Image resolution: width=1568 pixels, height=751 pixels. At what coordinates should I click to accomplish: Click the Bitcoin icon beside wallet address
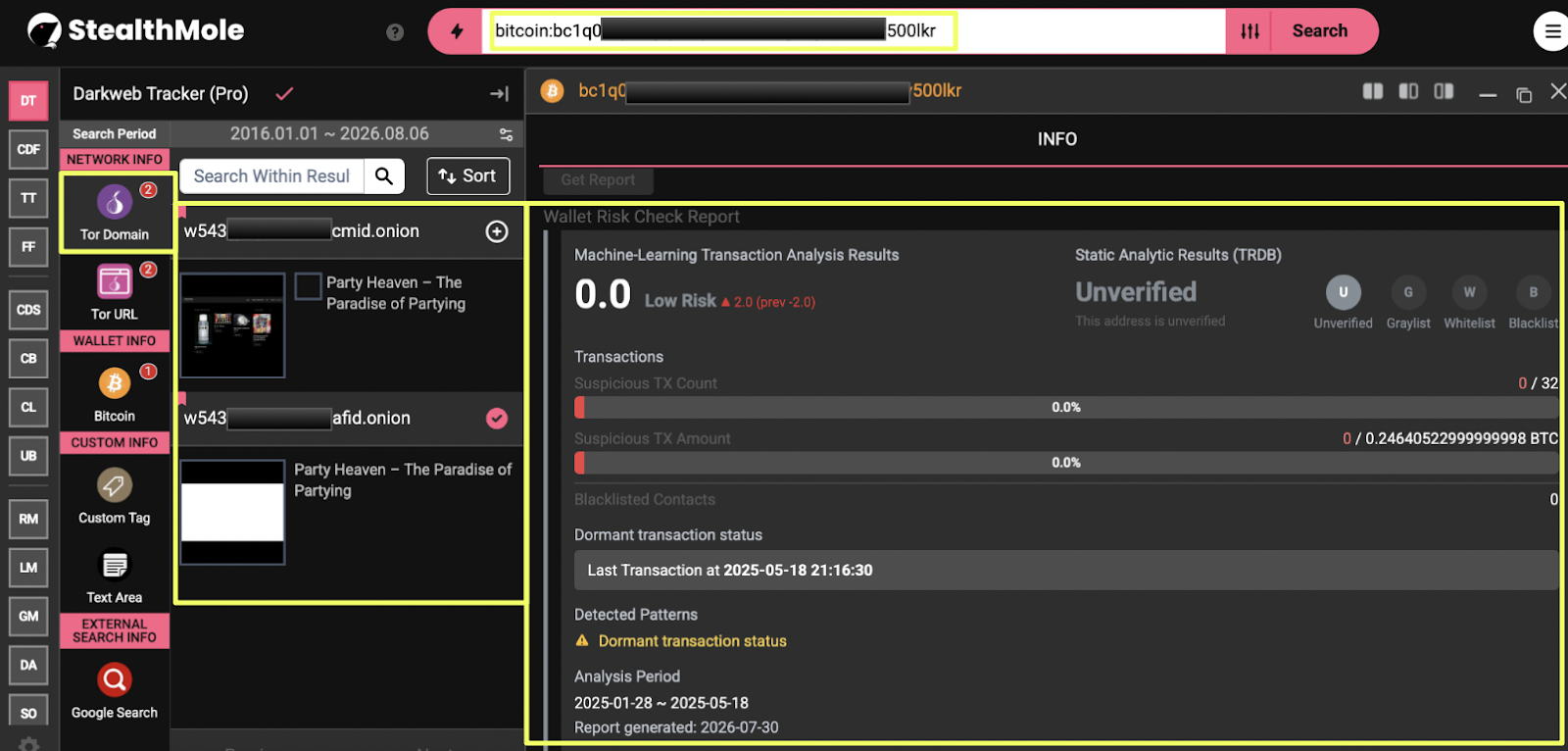(553, 91)
